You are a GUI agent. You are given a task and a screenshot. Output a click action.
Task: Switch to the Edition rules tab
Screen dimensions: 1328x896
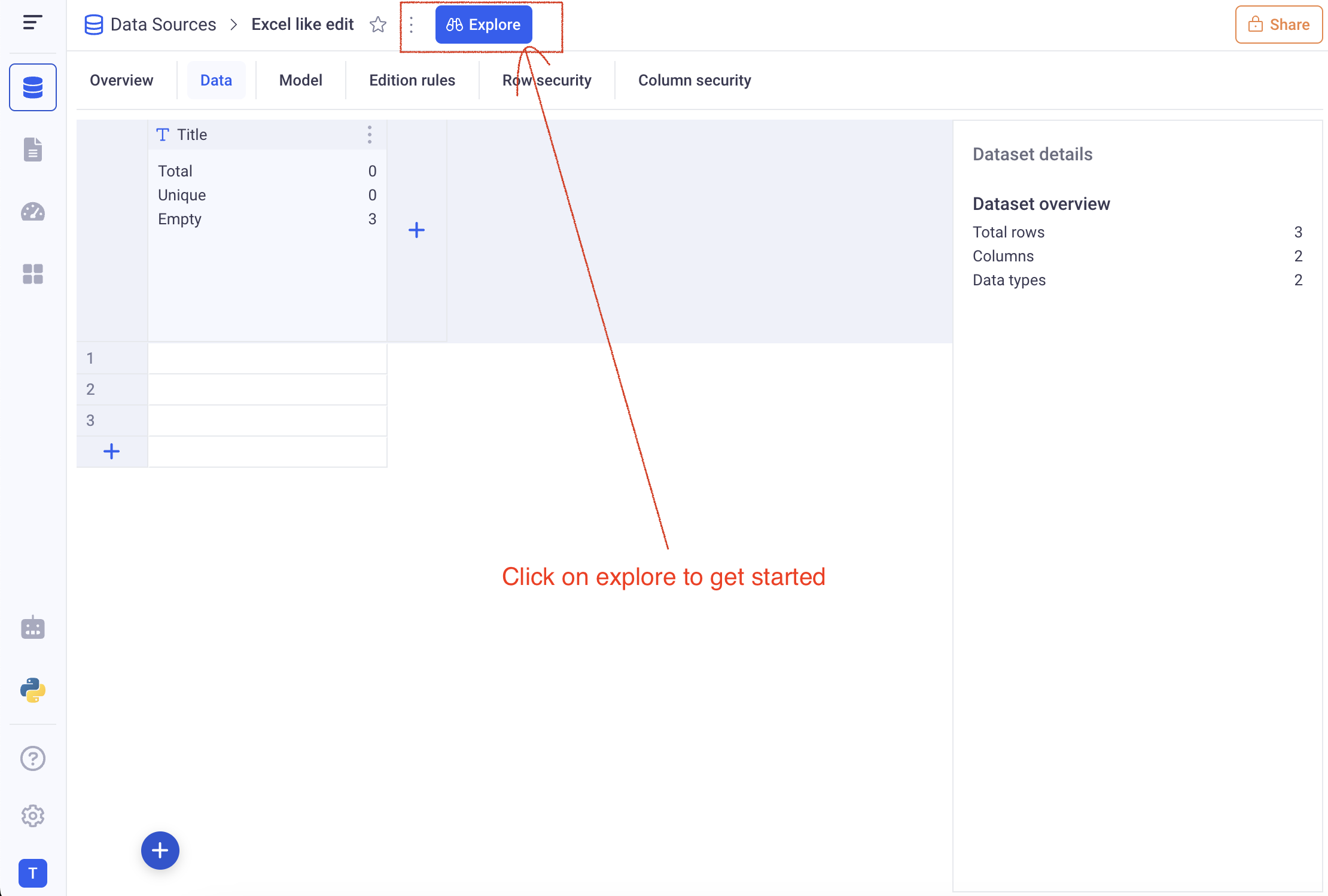[412, 80]
